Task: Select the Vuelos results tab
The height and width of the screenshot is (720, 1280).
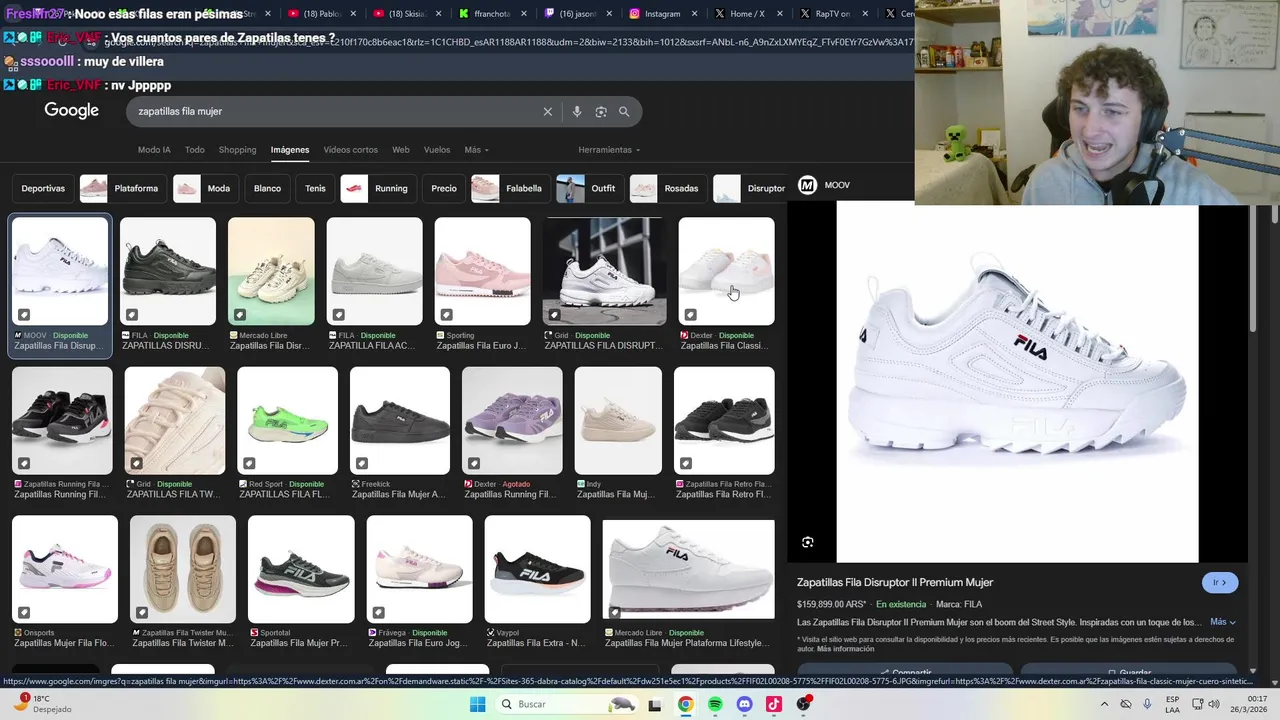Action: pyautogui.click(x=437, y=150)
